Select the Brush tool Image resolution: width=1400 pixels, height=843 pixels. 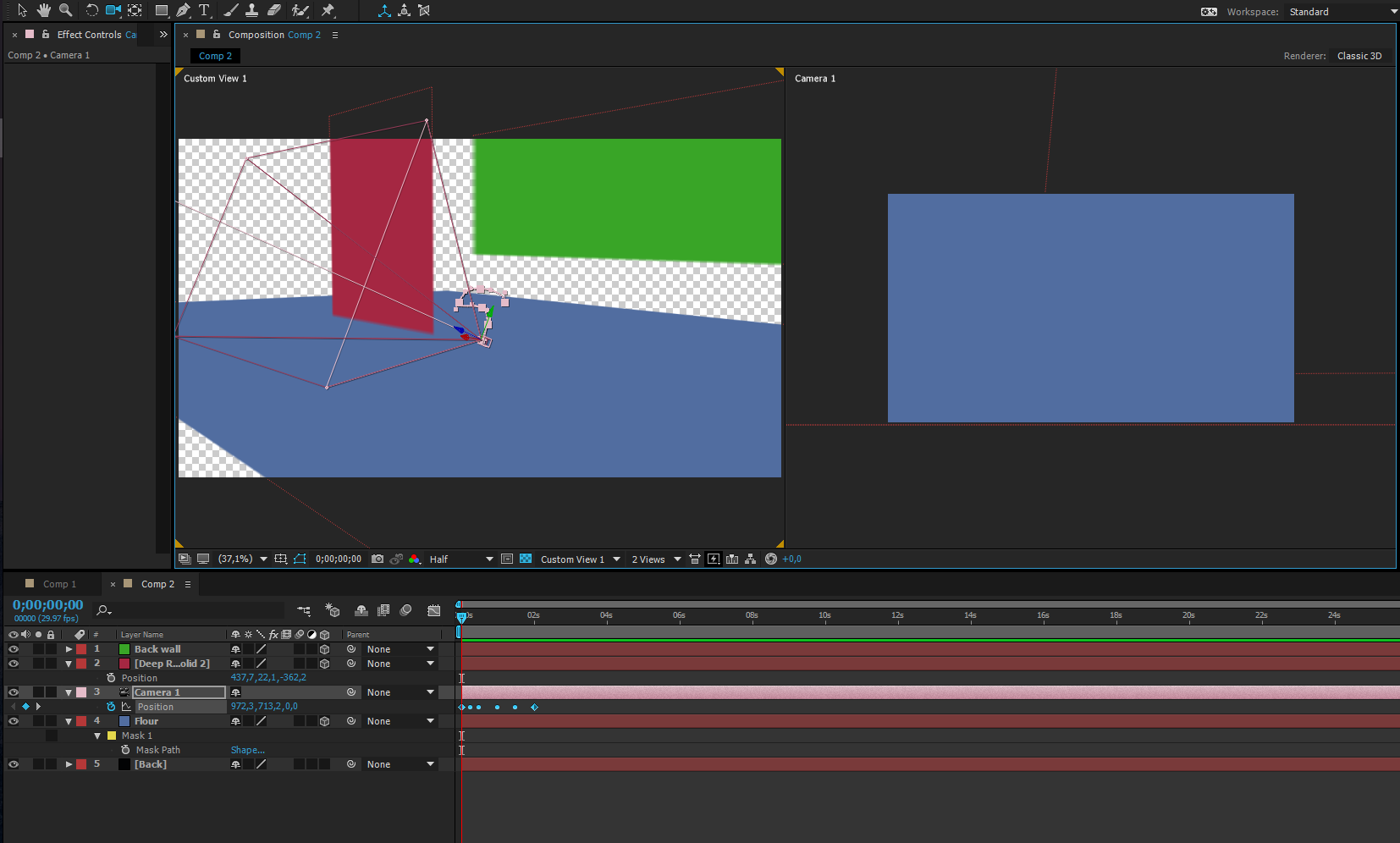[230, 10]
